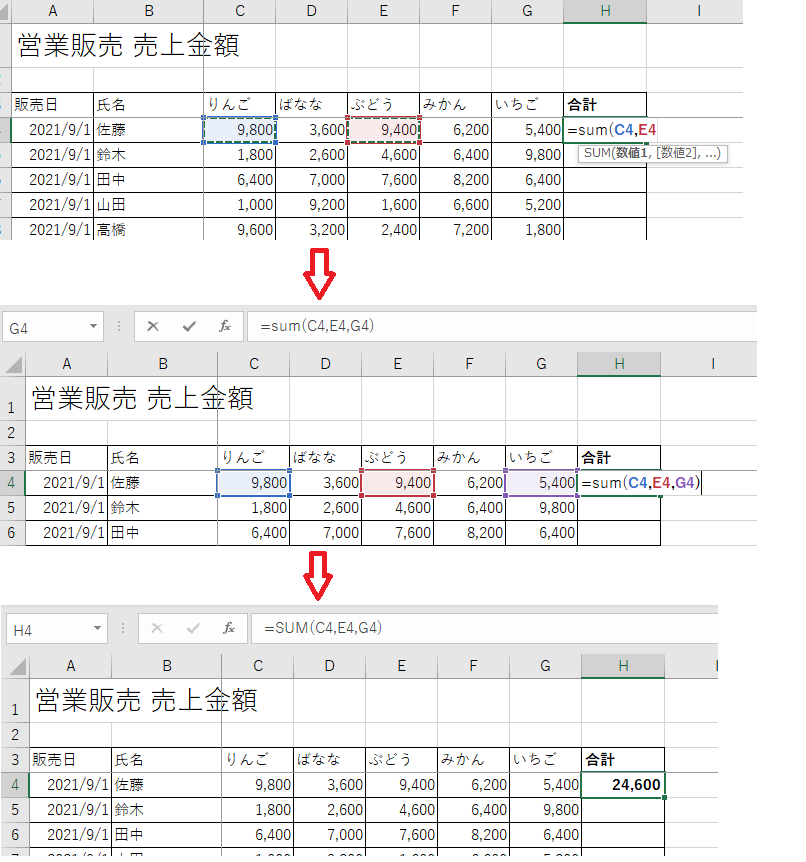Click the cell with the complete formula =sum(C4,E4,G4)

[619, 483]
